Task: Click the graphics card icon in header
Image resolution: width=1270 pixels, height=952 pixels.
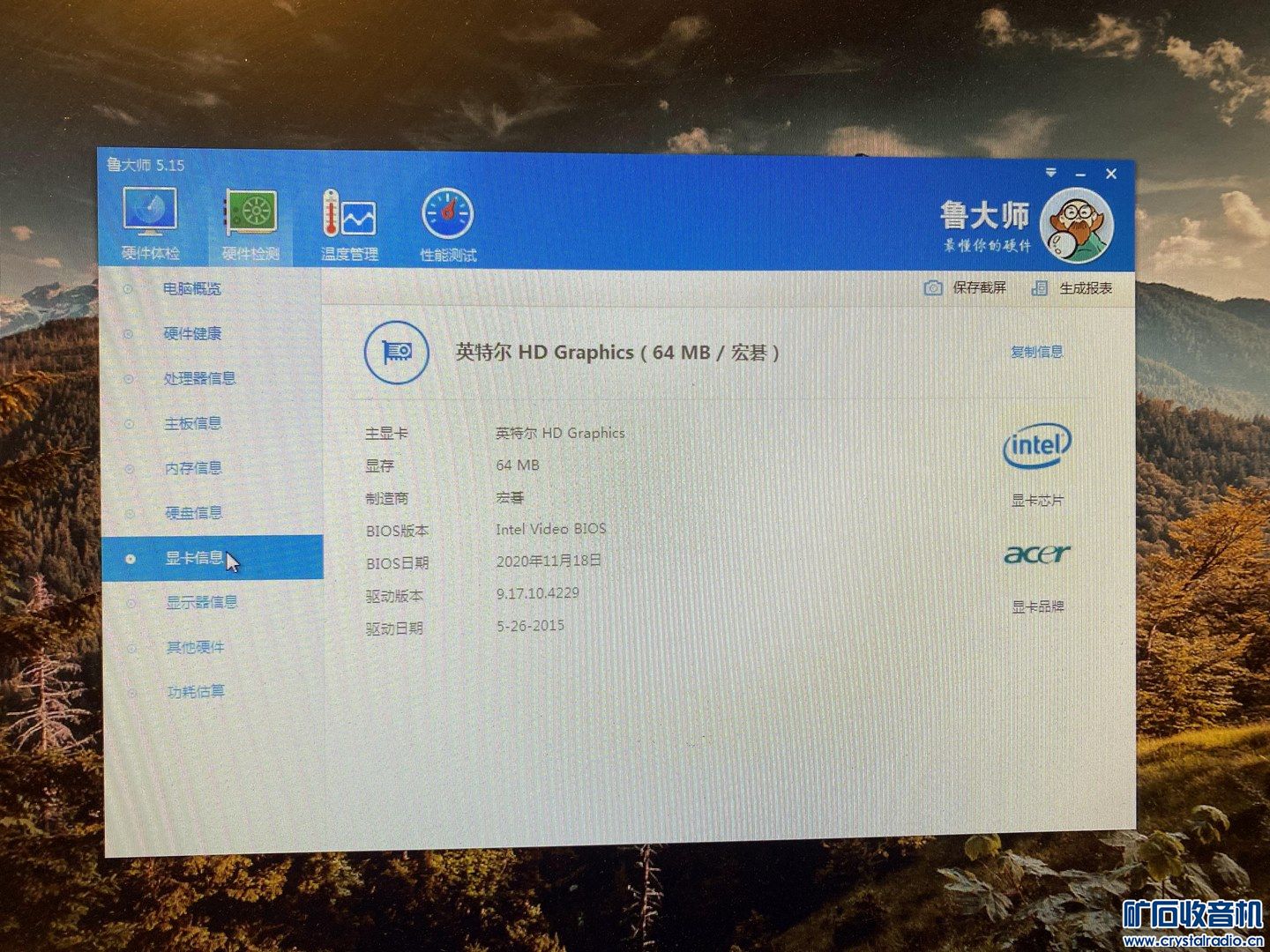Action: coord(397,353)
